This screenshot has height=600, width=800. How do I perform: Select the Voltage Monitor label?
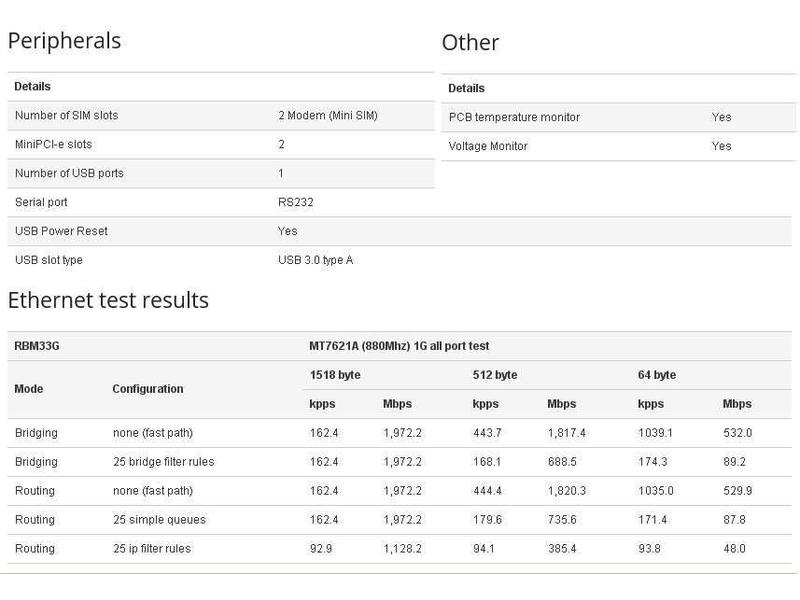coord(488,146)
